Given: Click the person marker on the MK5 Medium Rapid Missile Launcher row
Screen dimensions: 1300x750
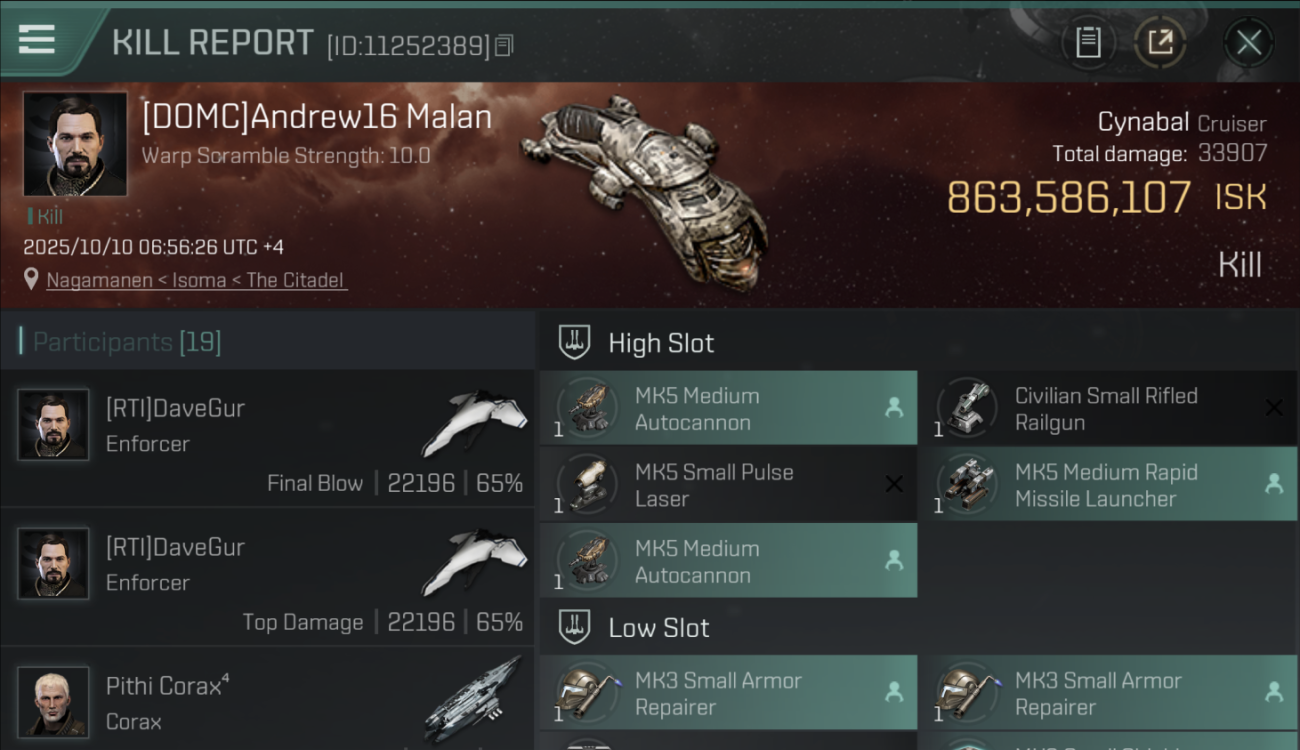Looking at the screenshot, I should [x=1274, y=484].
